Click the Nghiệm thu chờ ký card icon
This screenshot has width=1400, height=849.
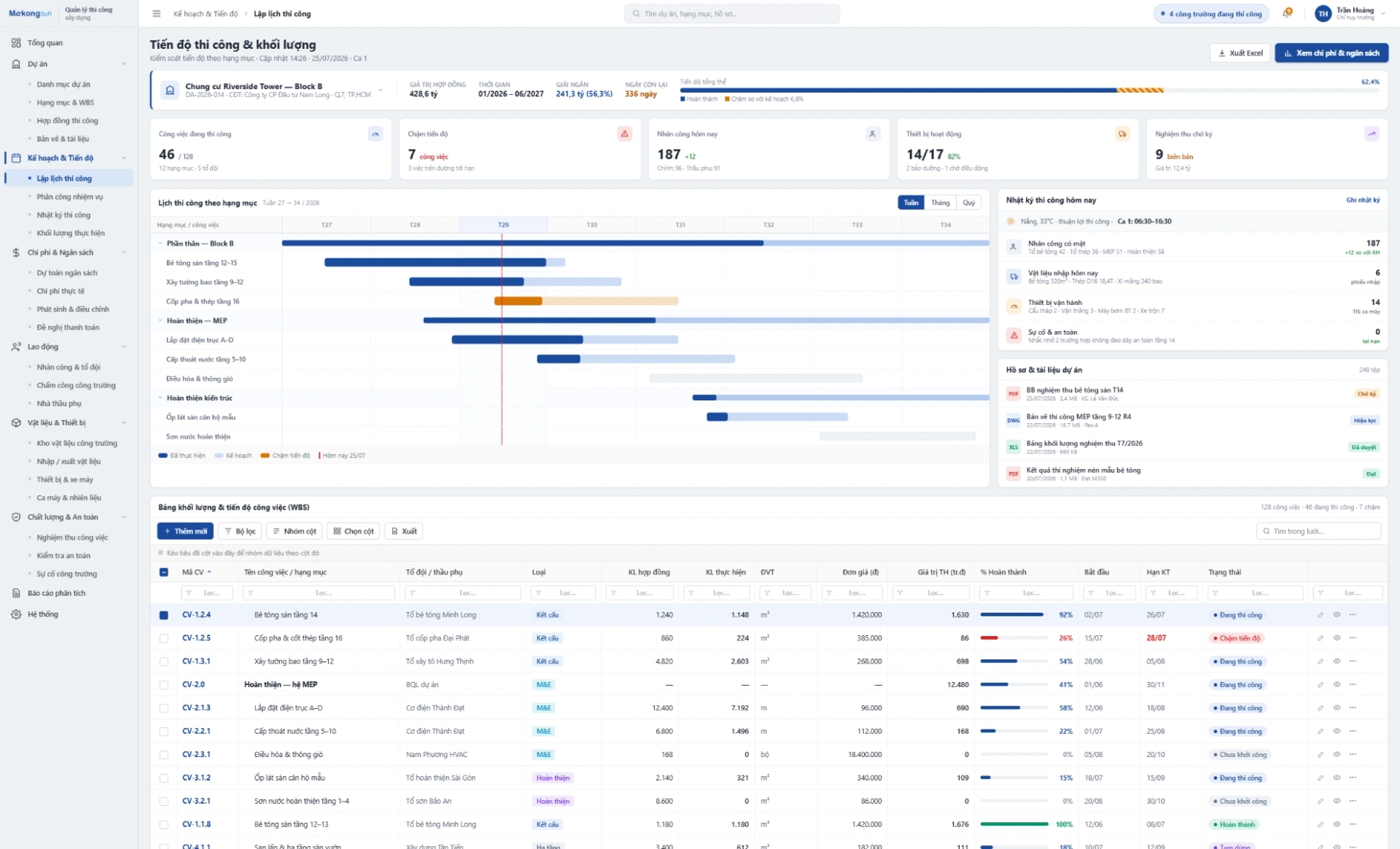pyautogui.click(x=1372, y=133)
